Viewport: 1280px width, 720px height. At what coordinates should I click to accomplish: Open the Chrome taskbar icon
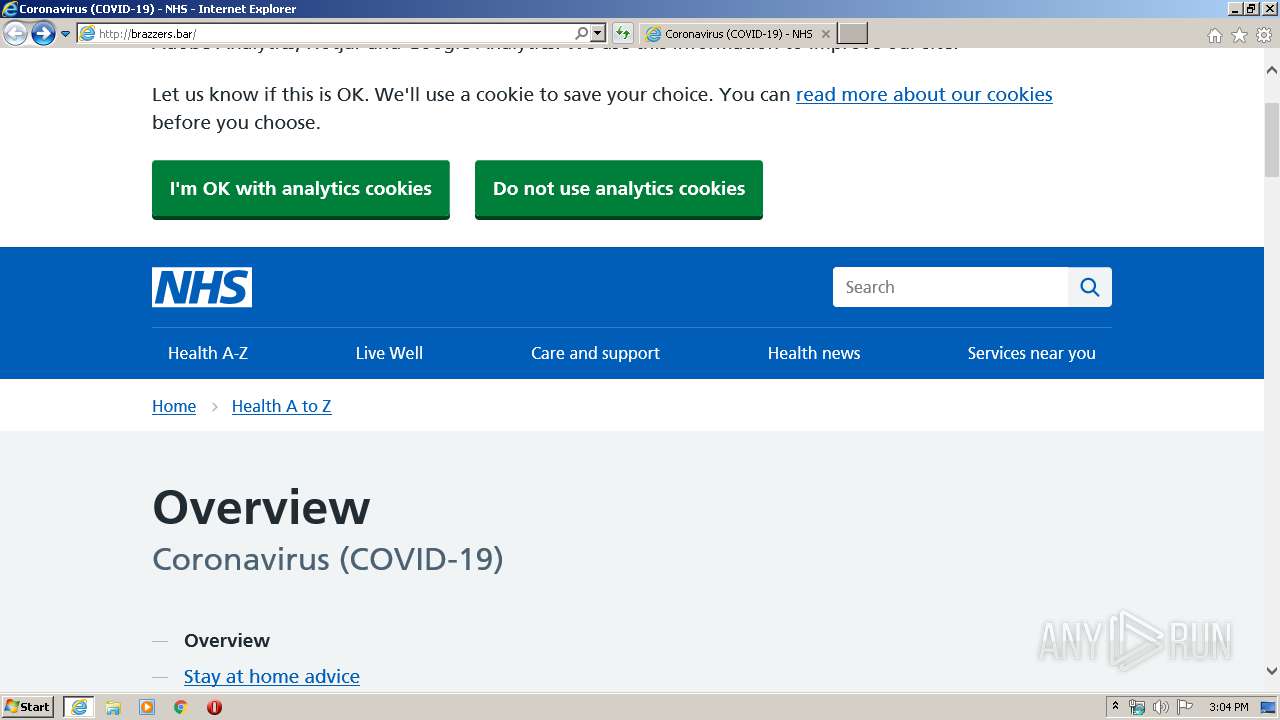pos(181,707)
